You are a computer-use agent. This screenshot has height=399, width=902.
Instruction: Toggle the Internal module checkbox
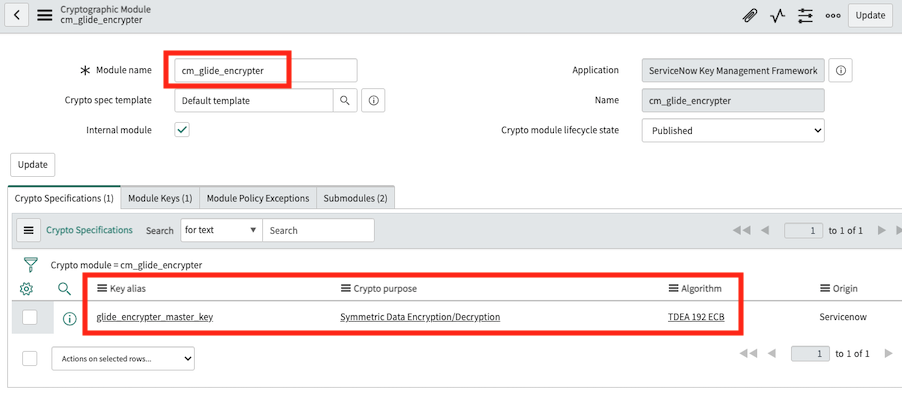coord(182,130)
